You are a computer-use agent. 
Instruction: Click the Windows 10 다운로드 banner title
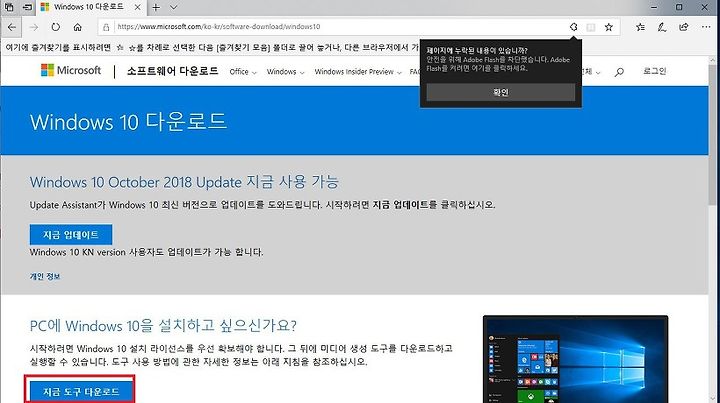coord(129,122)
